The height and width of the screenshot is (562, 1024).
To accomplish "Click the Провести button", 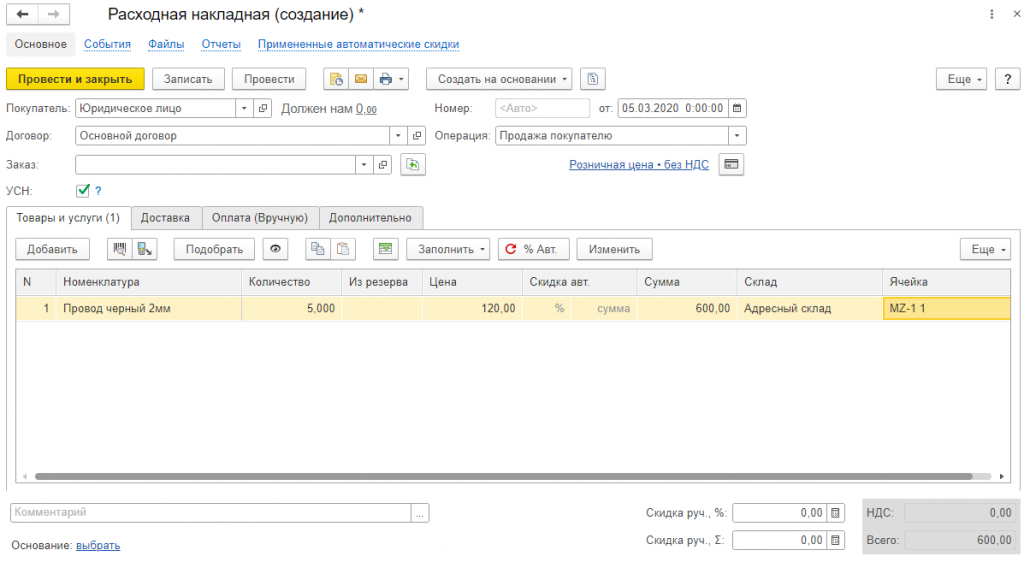I will pyautogui.click(x=269, y=79).
